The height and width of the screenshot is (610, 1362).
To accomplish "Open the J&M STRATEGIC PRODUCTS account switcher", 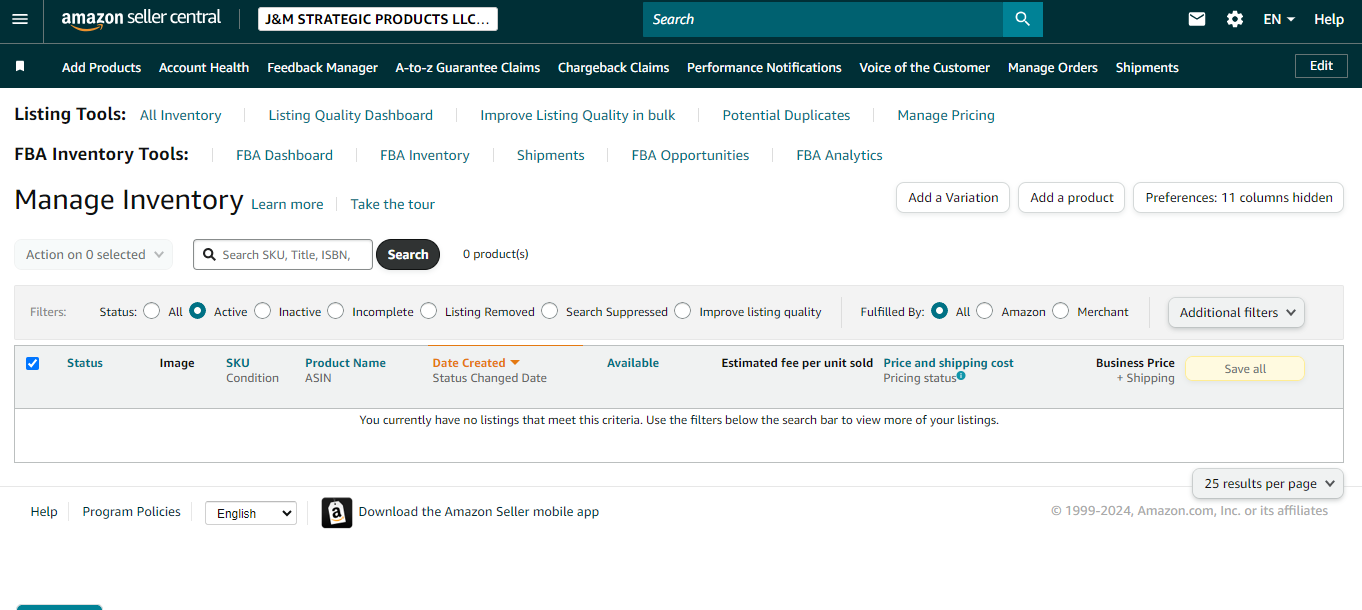I will click(377, 19).
